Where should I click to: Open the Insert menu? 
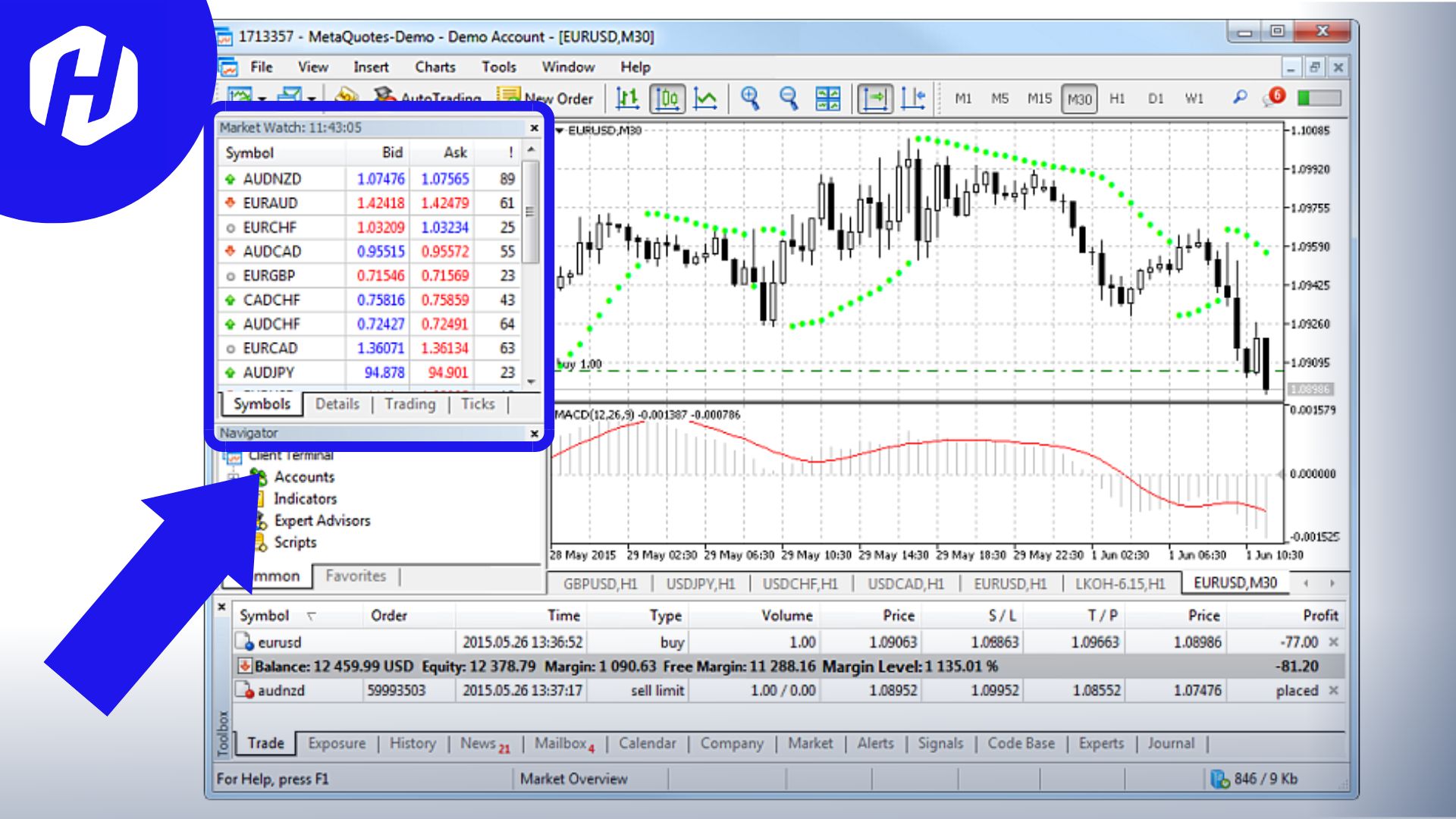(x=371, y=67)
